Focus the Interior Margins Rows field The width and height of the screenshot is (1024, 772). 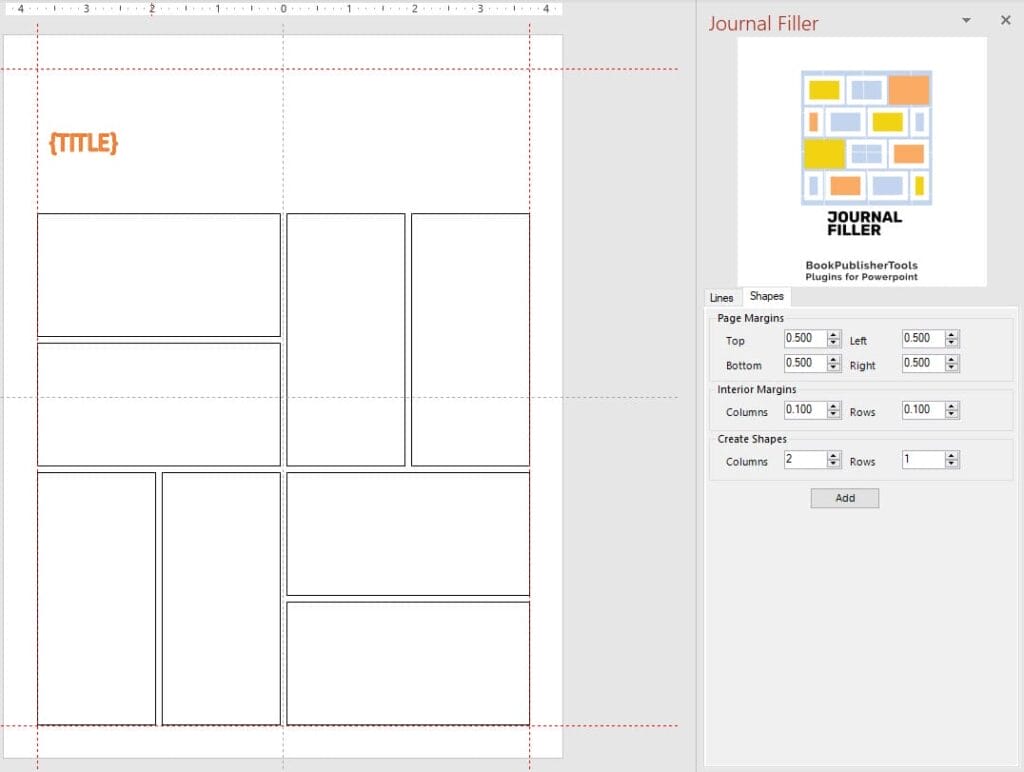pyautogui.click(x=922, y=410)
